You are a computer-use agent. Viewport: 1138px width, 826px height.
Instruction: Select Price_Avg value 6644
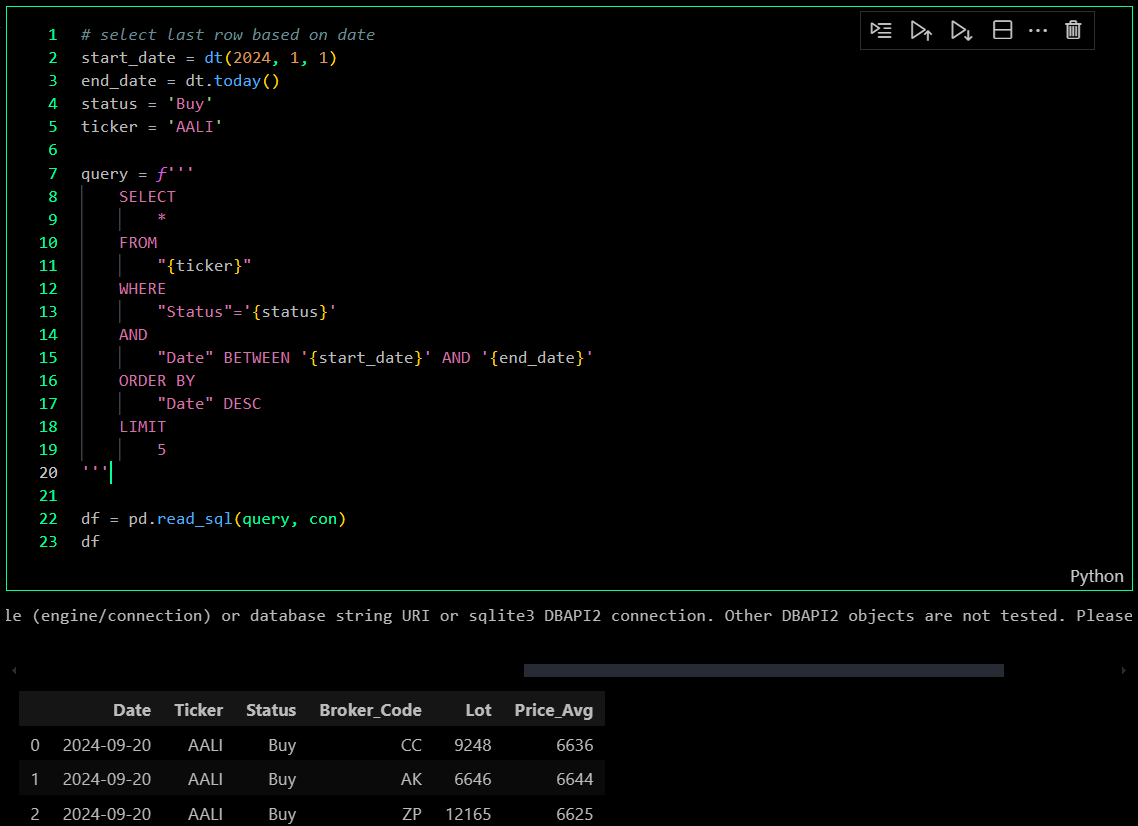[575, 779]
